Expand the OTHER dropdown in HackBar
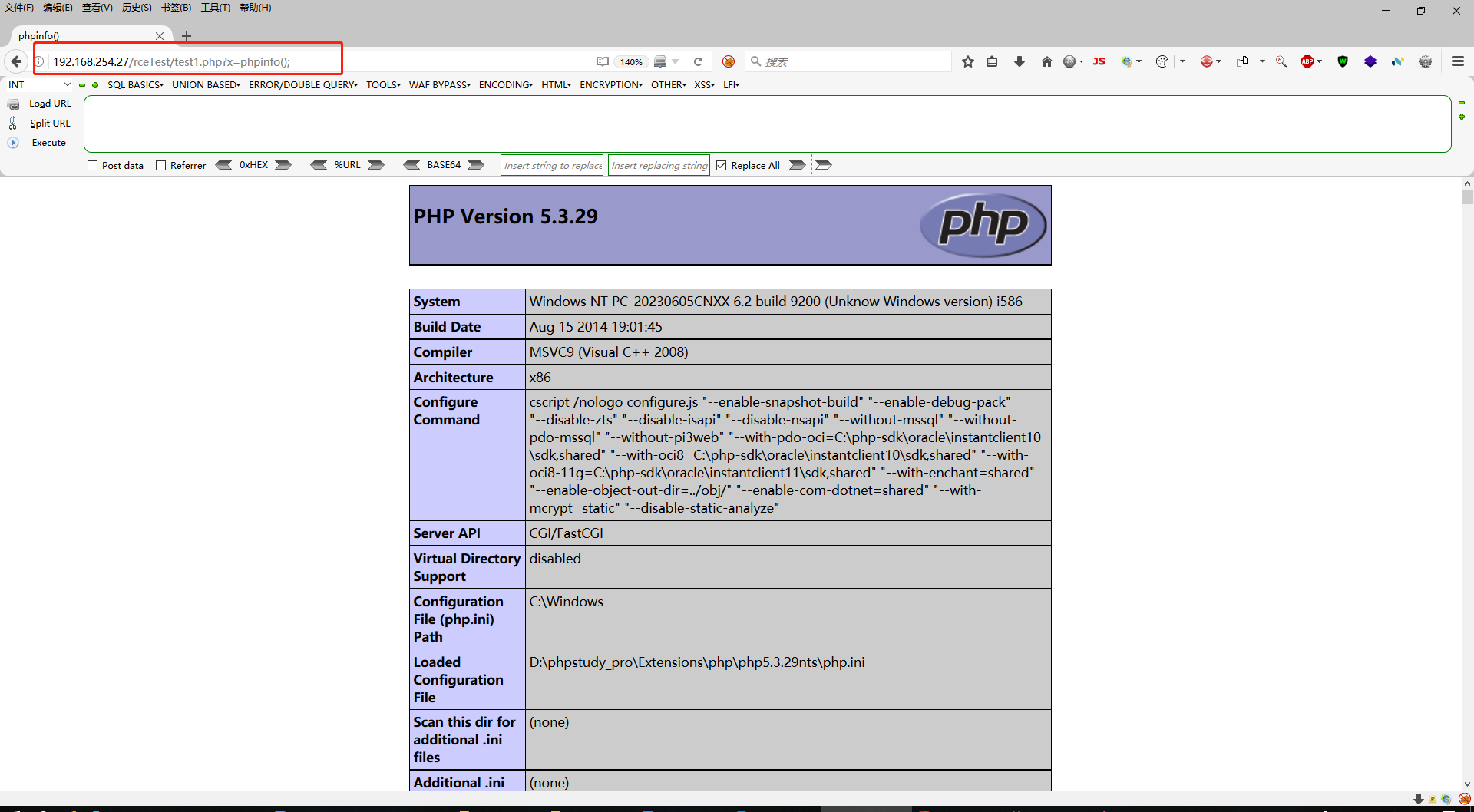 click(669, 84)
